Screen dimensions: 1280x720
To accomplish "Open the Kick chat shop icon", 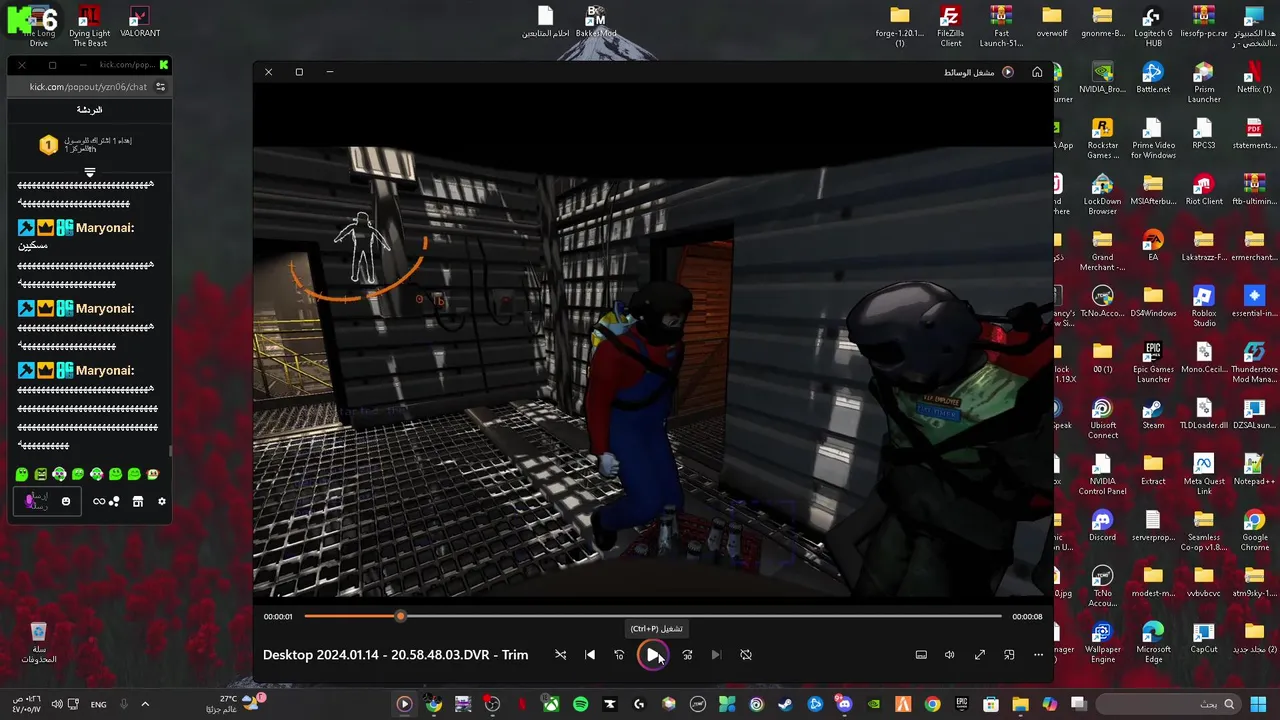I will (138, 501).
